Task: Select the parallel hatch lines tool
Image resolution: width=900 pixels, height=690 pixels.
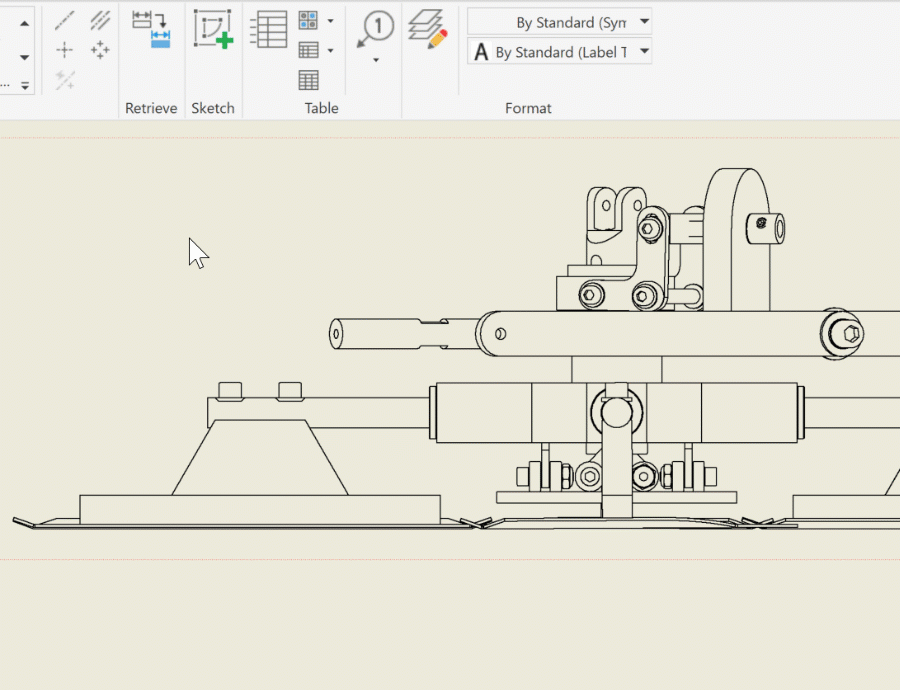Action: pos(100,20)
